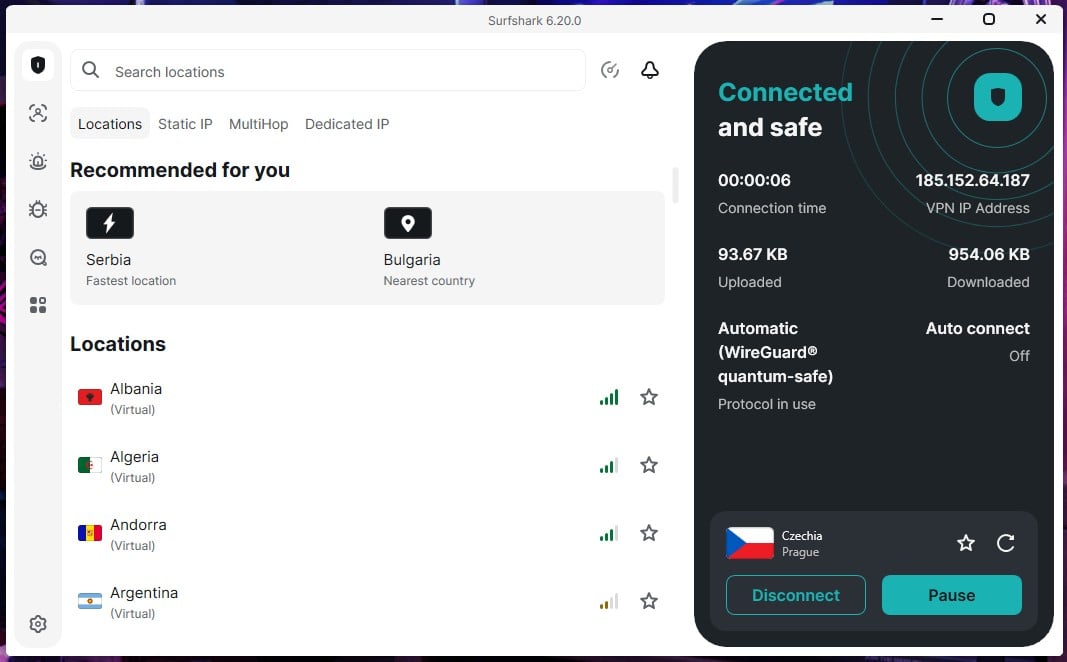
Task: Open Settings gear icon in sidebar
Action: pos(38,624)
